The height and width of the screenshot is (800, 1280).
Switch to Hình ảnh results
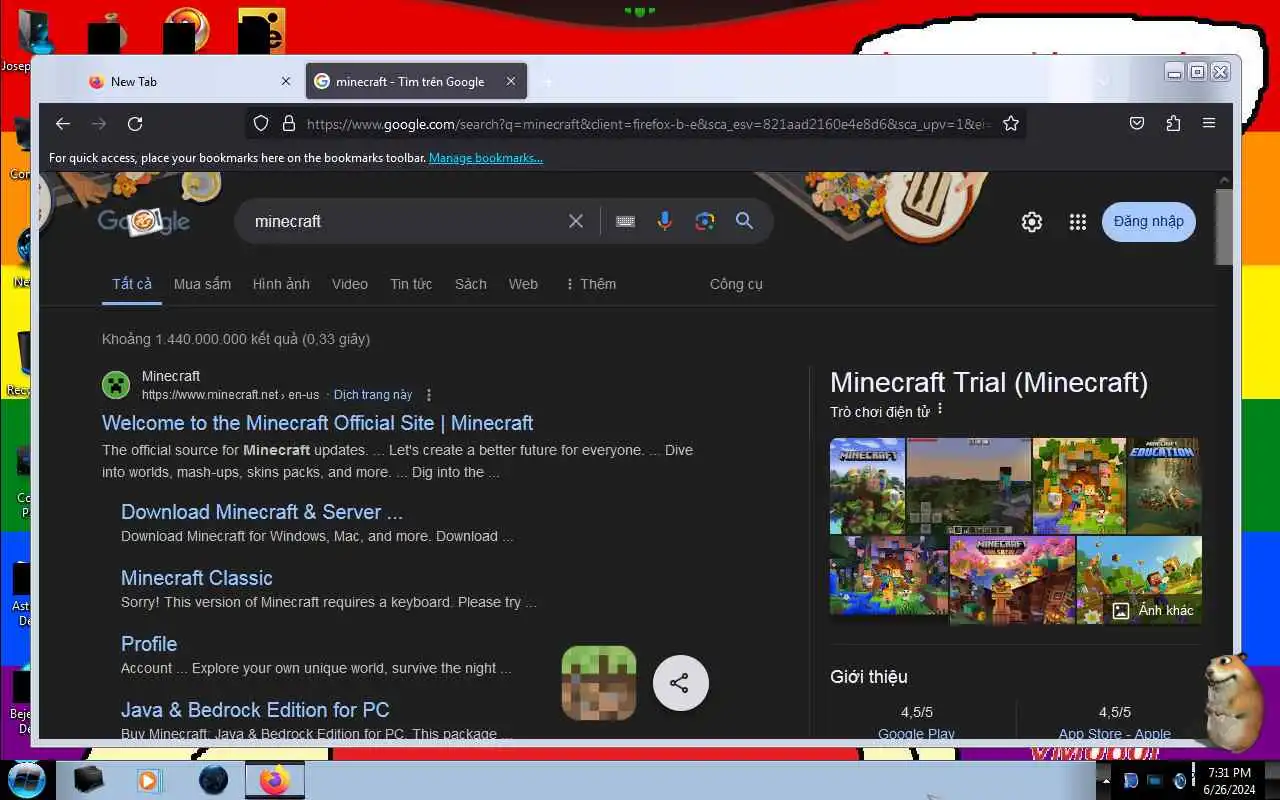click(x=281, y=284)
